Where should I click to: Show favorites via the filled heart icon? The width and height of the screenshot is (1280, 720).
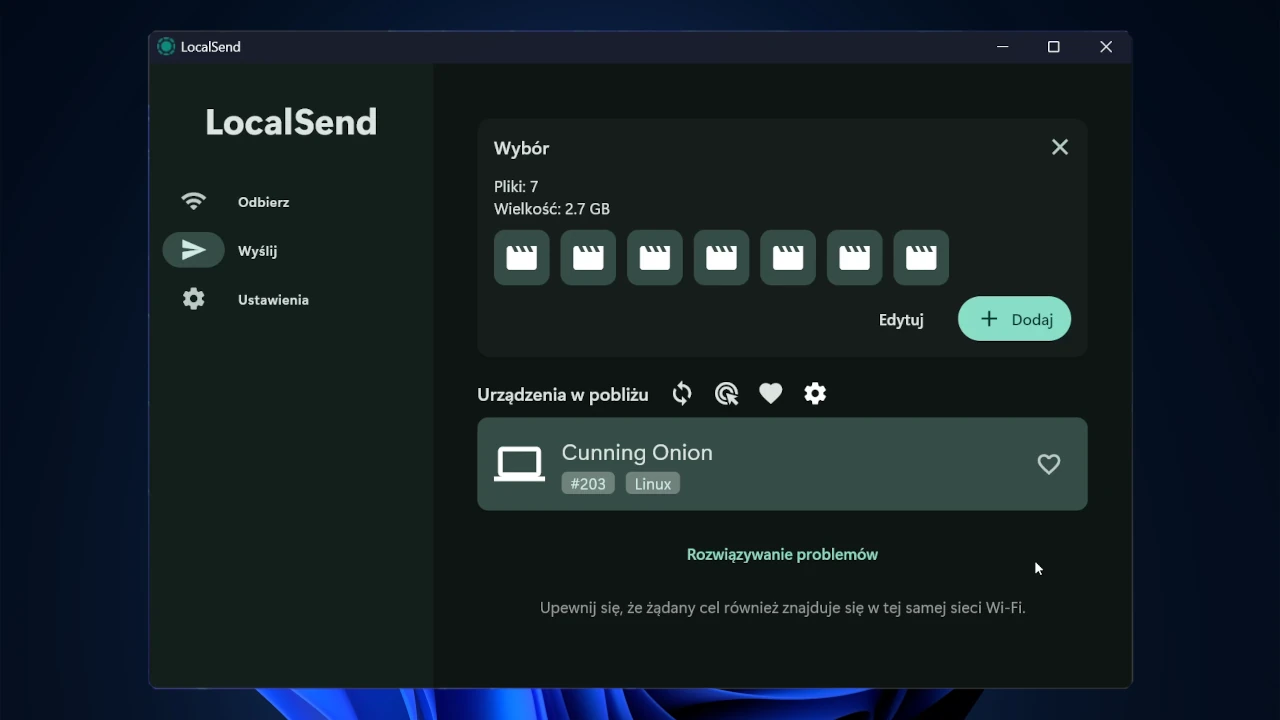click(x=771, y=394)
